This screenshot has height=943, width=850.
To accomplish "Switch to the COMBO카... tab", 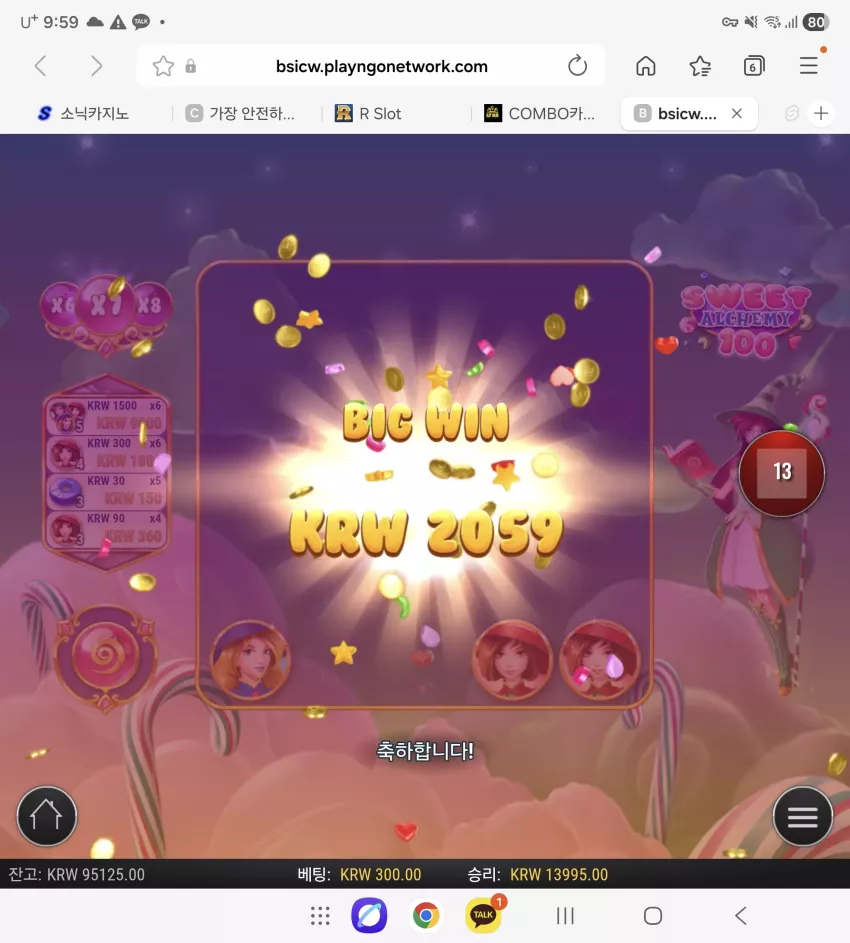I will [540, 114].
